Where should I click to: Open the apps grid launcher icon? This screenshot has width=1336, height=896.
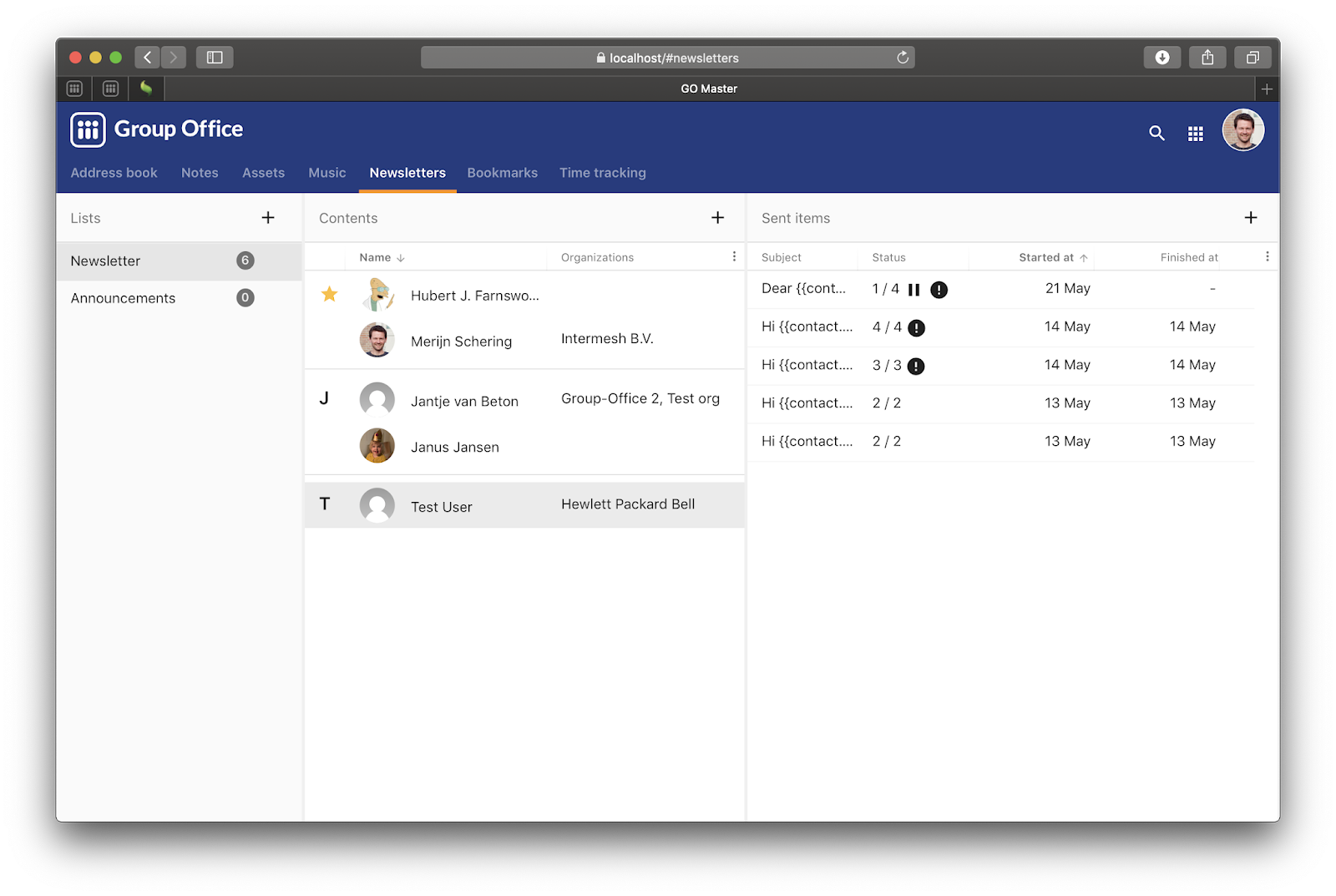point(1195,134)
